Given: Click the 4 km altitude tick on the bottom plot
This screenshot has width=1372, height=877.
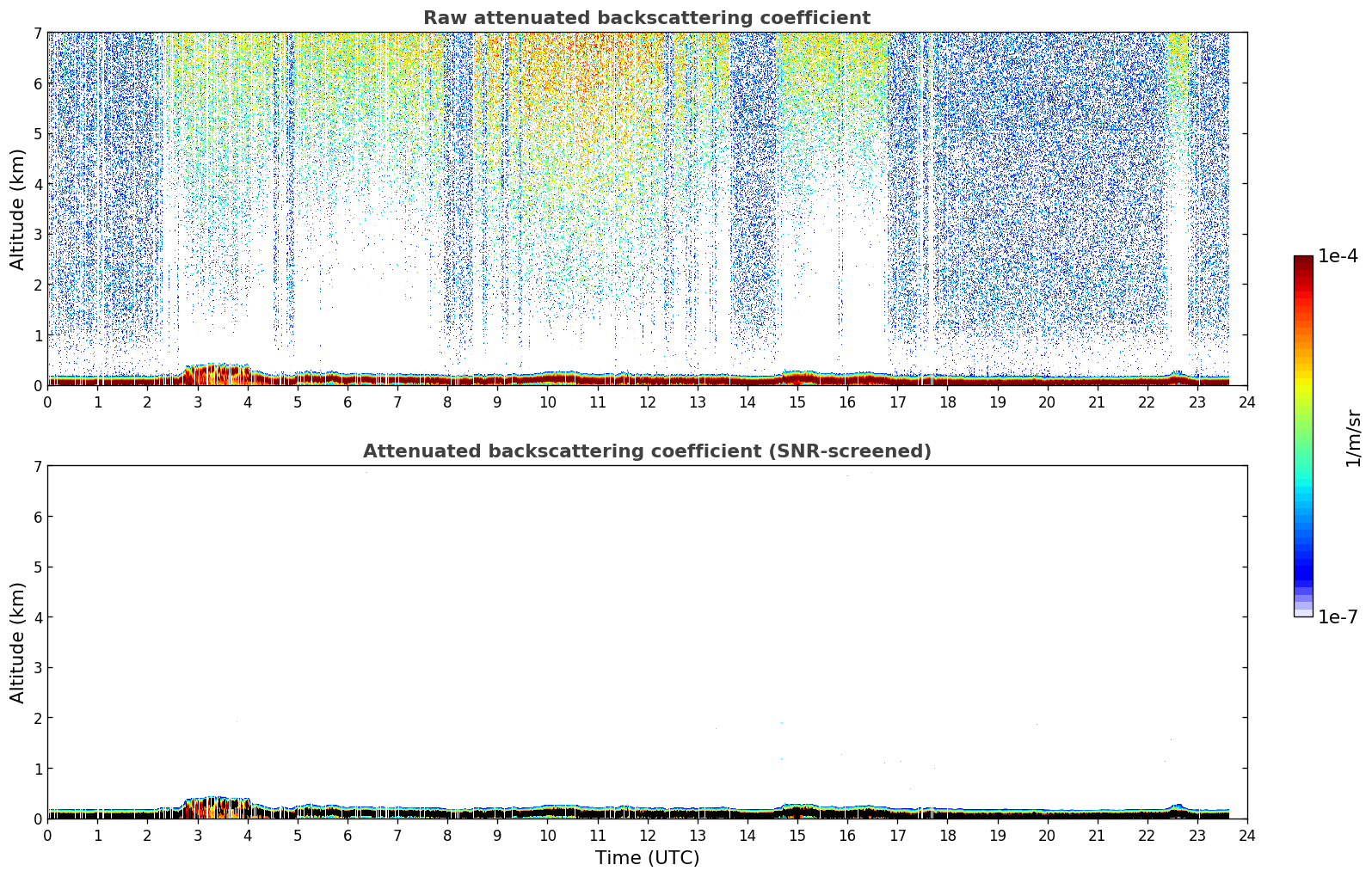Looking at the screenshot, I should (37, 617).
